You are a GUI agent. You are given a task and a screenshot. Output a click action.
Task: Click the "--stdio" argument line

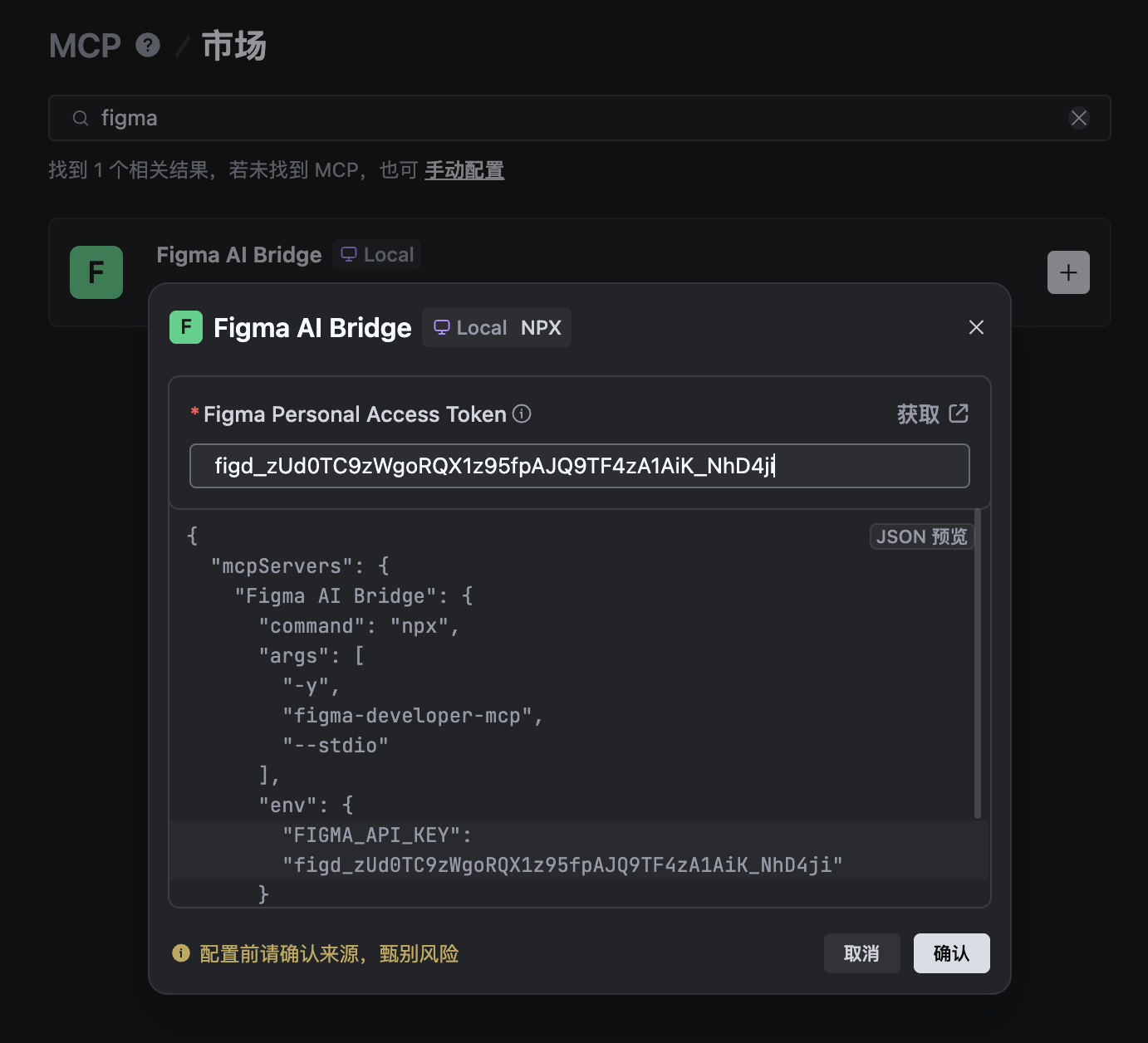tap(336, 746)
